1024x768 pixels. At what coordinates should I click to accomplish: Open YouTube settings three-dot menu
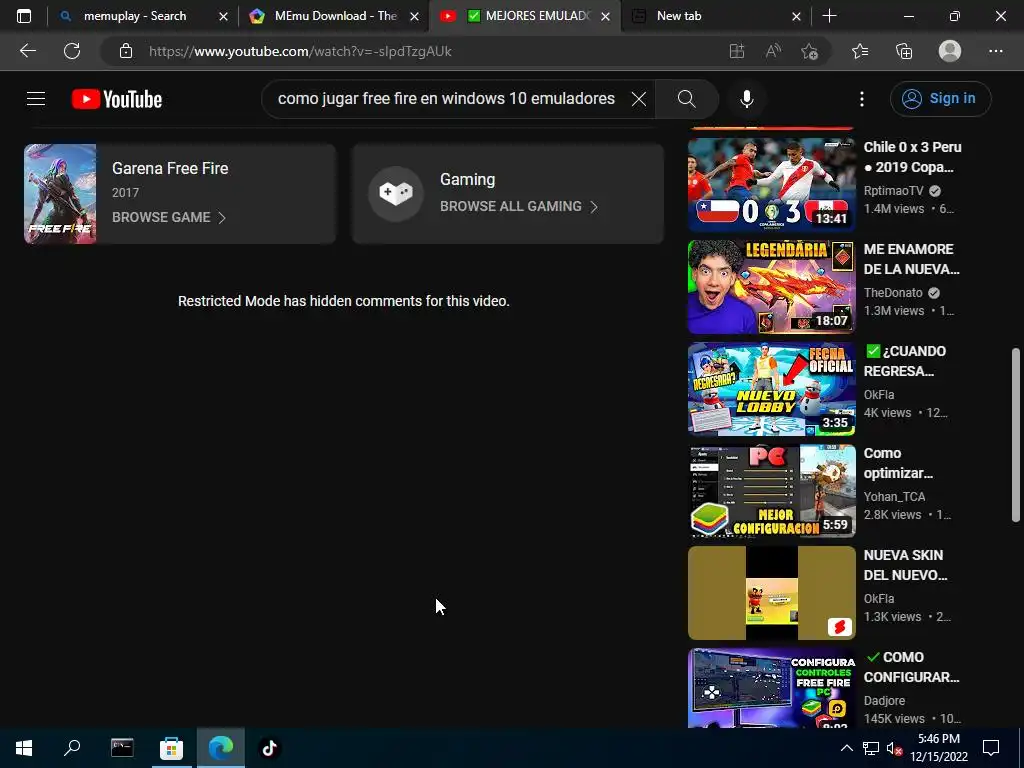click(x=862, y=99)
